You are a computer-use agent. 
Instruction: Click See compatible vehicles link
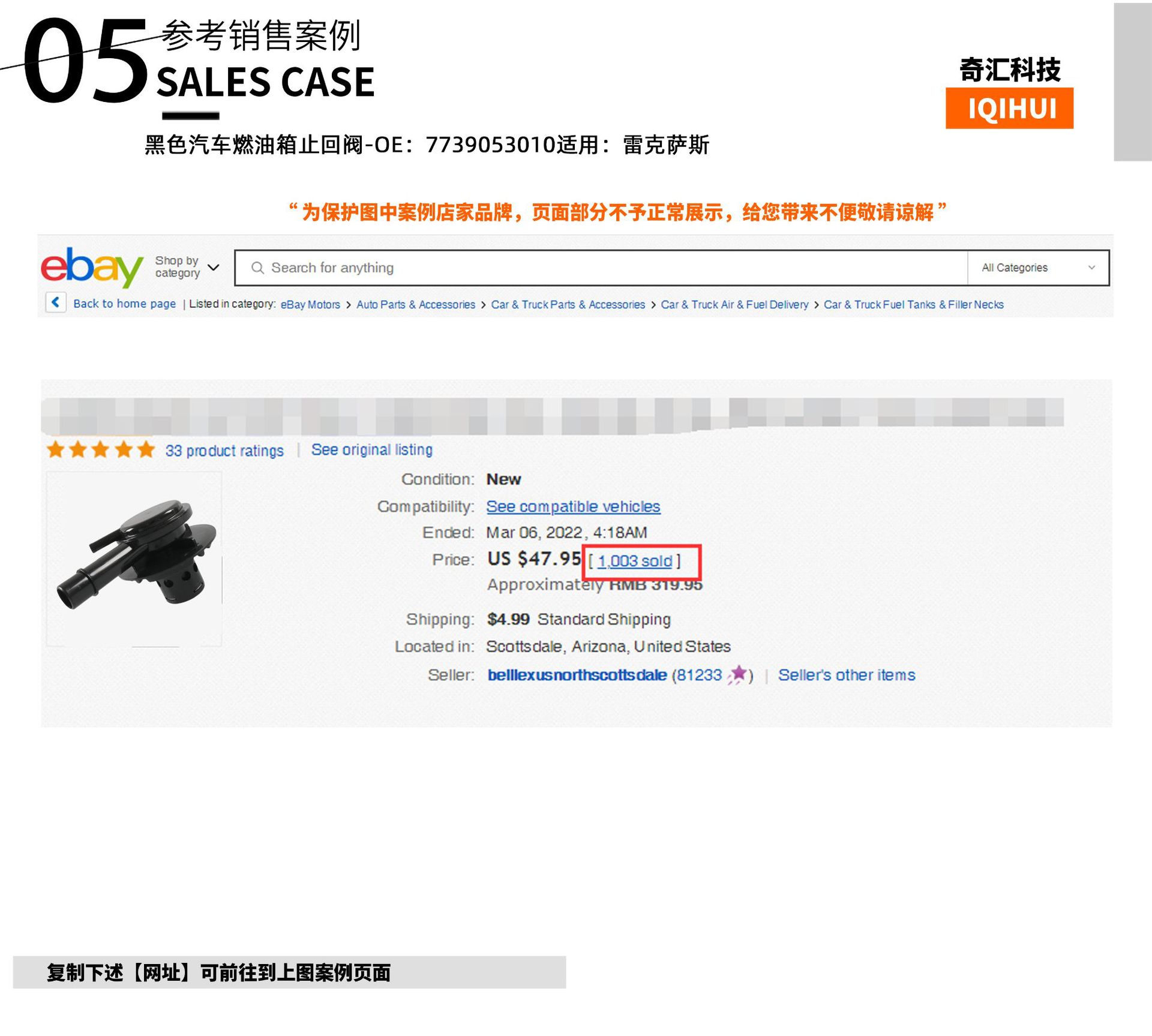(573, 506)
